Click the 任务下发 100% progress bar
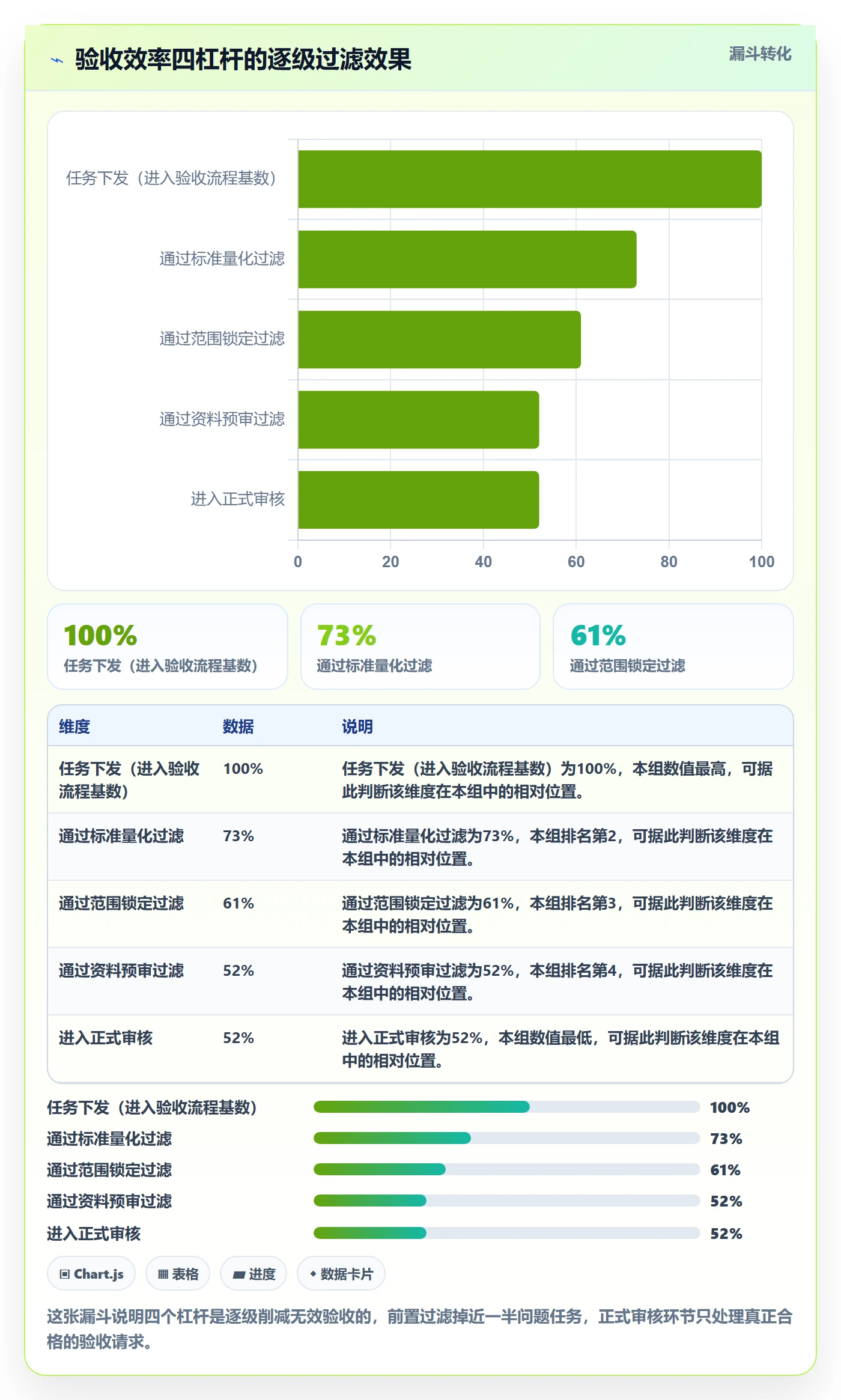This screenshot has width=841, height=1400. coord(506,1107)
